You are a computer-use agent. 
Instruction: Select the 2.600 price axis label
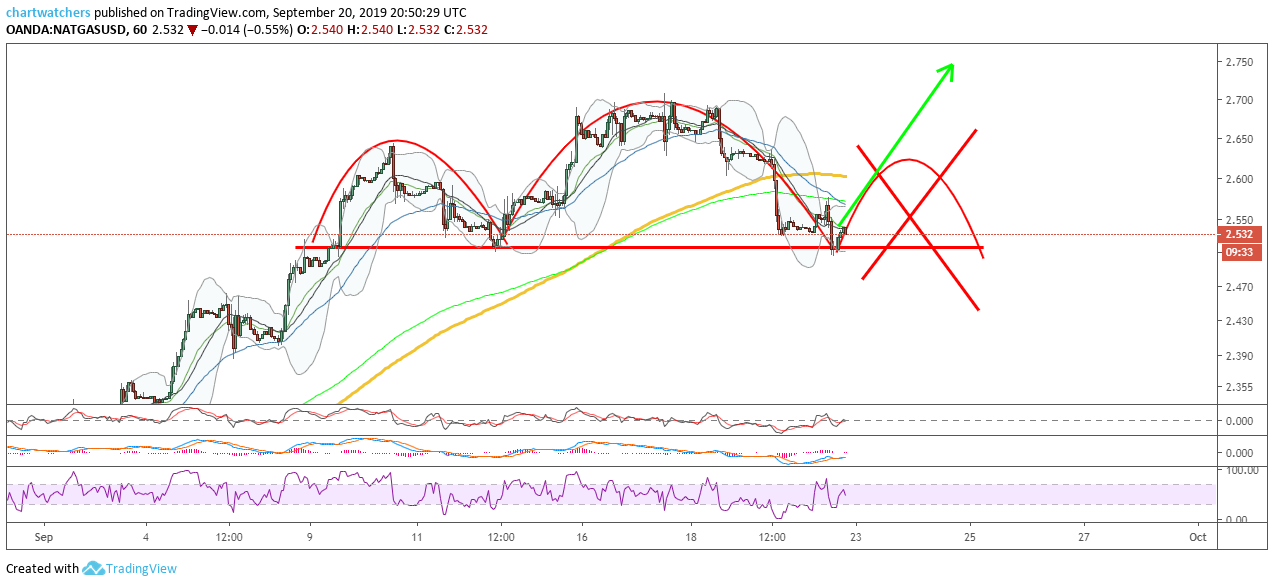click(1239, 179)
